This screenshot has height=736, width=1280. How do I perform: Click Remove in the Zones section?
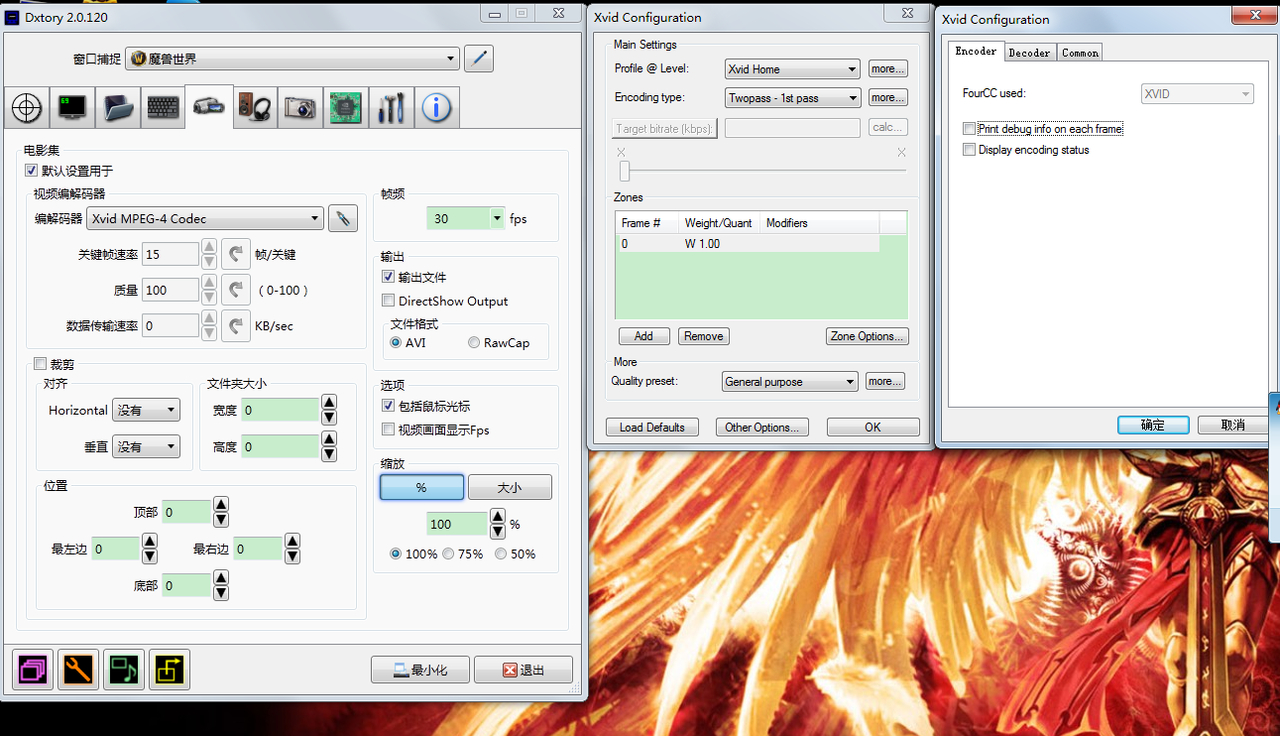pos(703,336)
